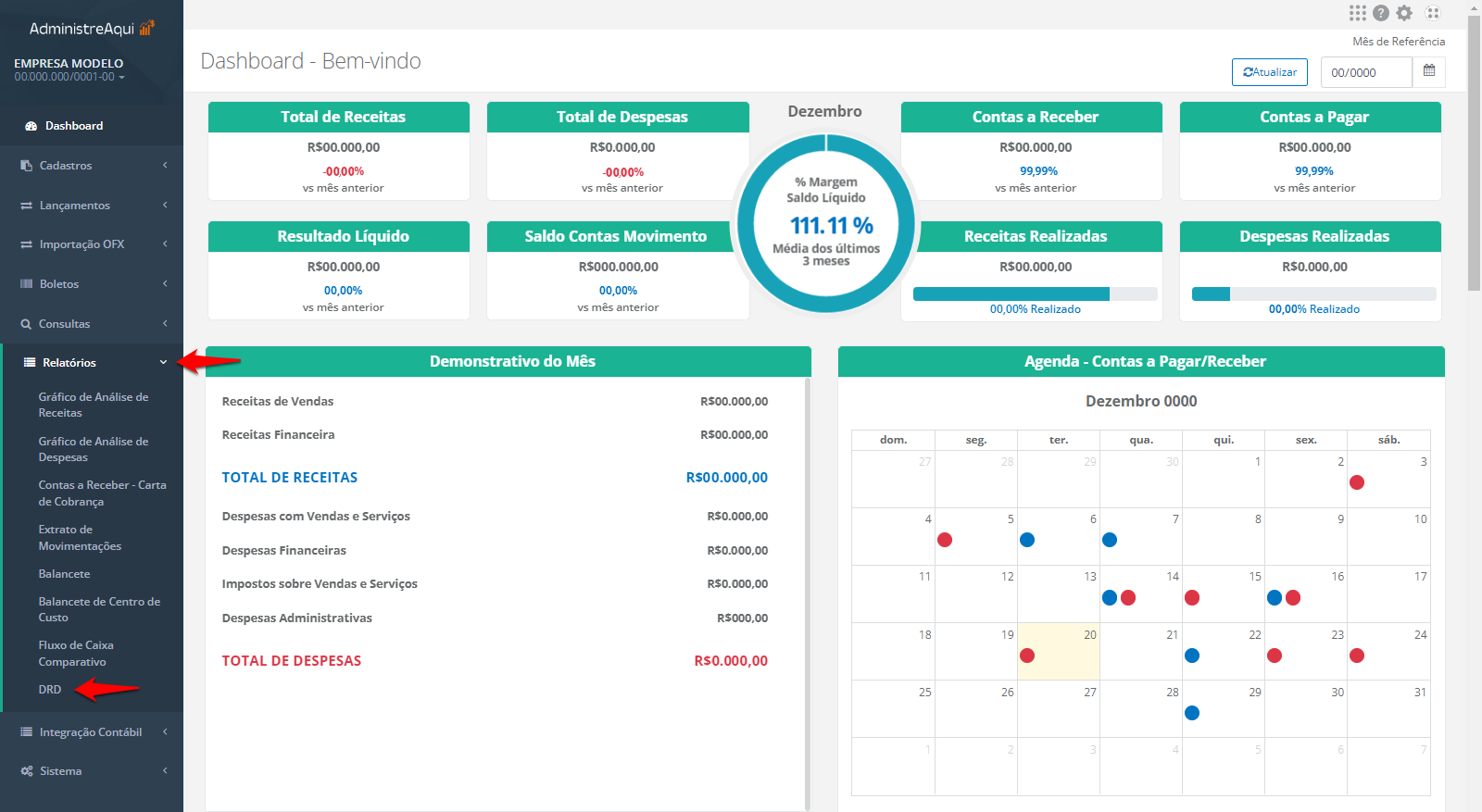The height and width of the screenshot is (812, 1482).
Task: Open the apps grid icon in the top bar
Action: (1357, 13)
